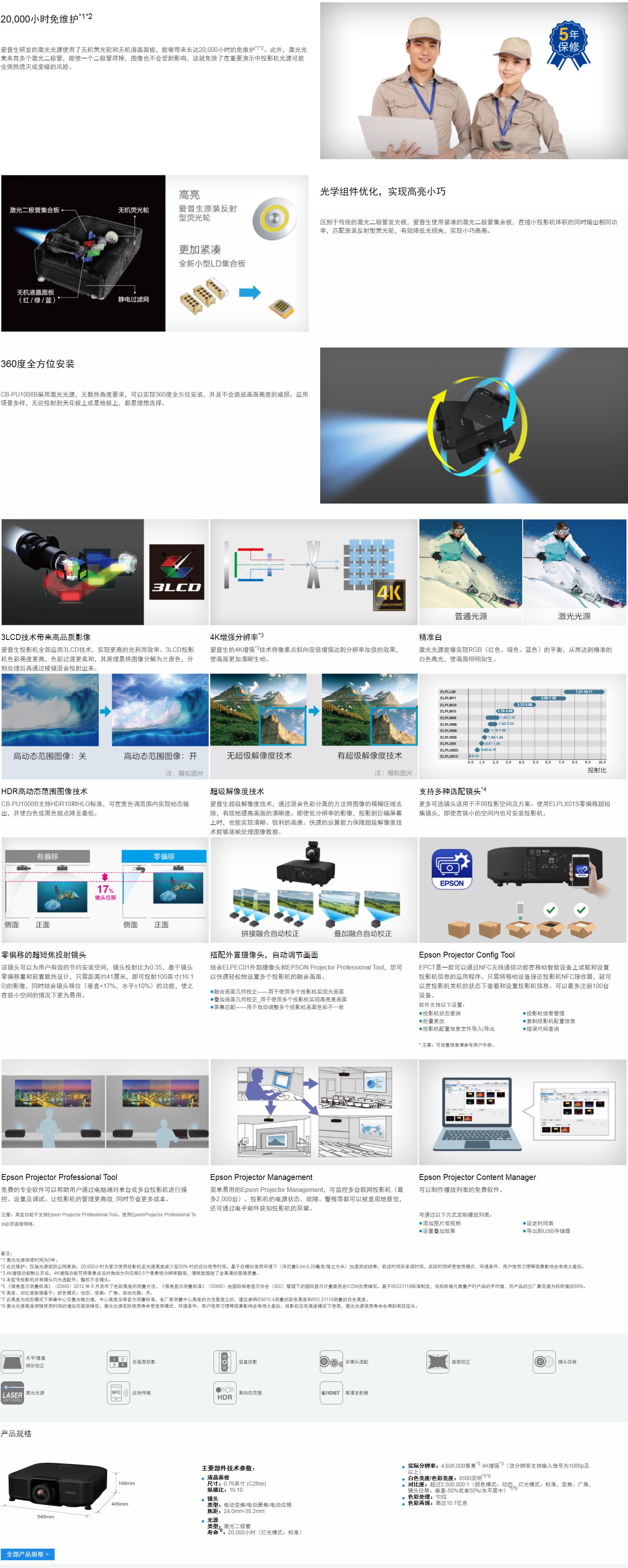Click the 4K增强分辨率 heading

[237, 637]
